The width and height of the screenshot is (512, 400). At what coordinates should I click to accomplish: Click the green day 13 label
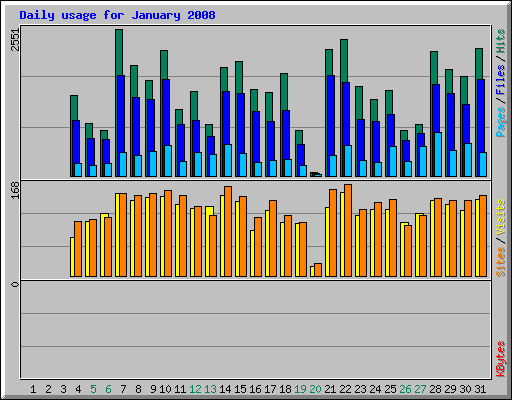[x=210, y=389]
